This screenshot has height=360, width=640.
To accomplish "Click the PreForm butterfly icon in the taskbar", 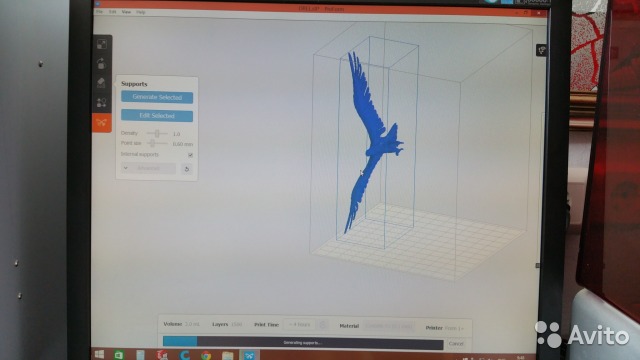I will pos(249,356).
